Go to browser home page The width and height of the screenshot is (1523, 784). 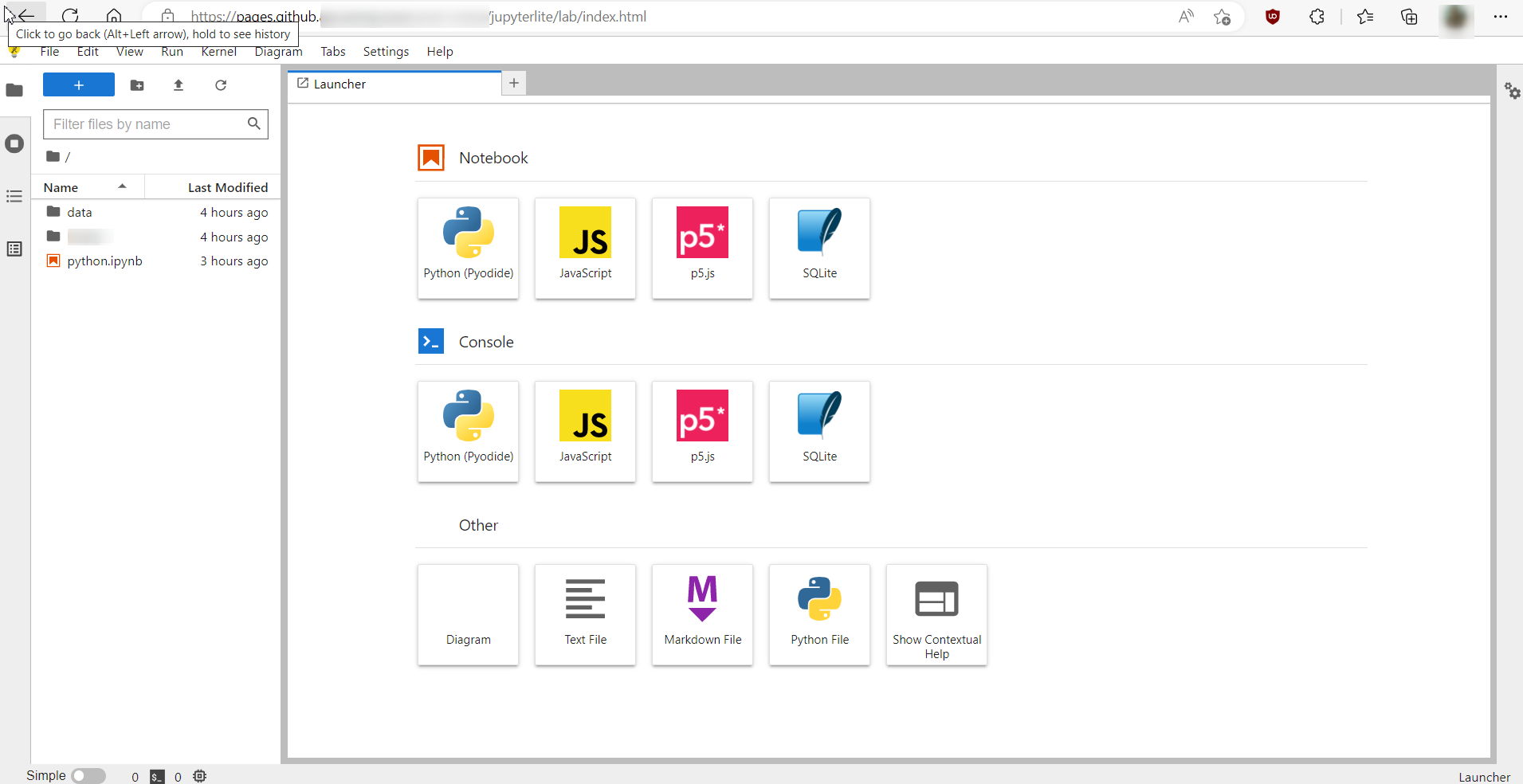click(x=114, y=16)
